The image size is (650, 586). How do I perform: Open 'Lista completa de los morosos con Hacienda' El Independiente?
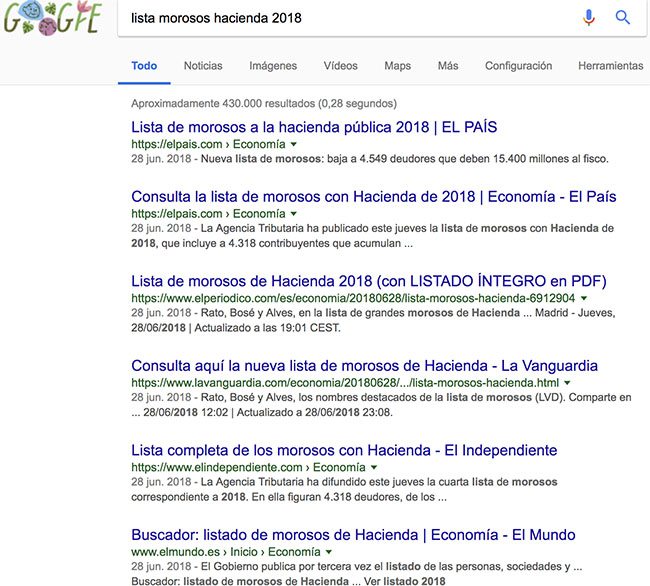(x=344, y=450)
